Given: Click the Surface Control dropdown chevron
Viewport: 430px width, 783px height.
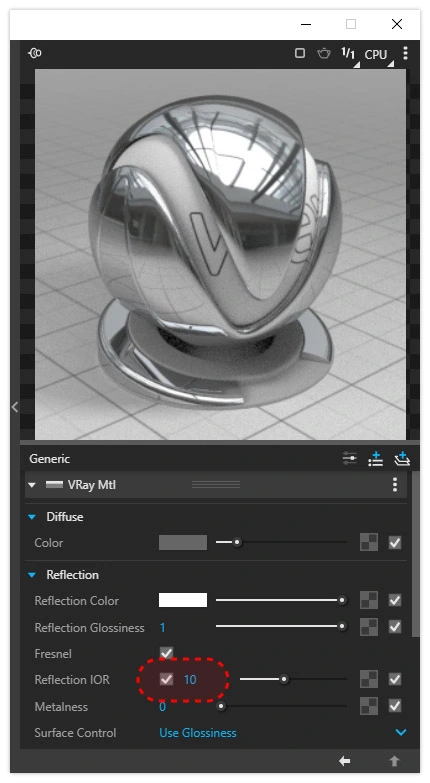Looking at the screenshot, I should 401,733.
